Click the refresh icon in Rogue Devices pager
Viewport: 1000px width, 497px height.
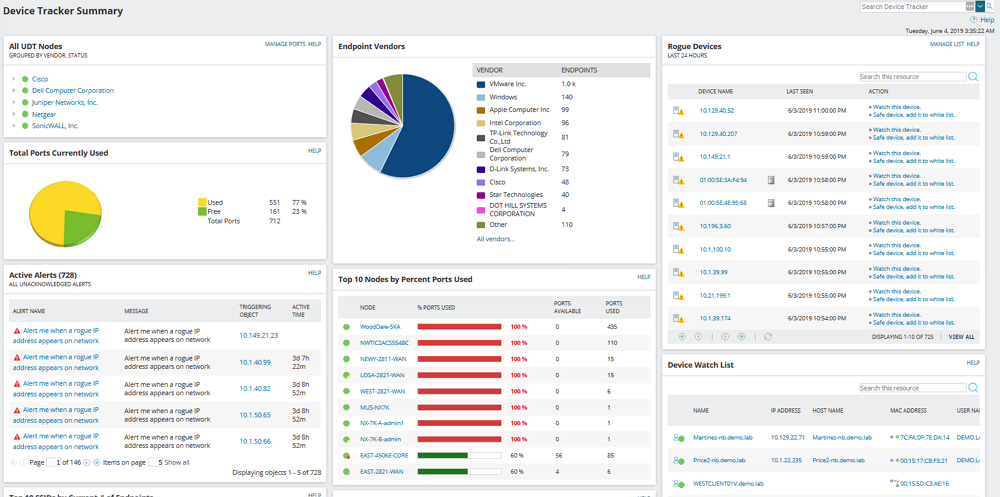tap(768, 336)
